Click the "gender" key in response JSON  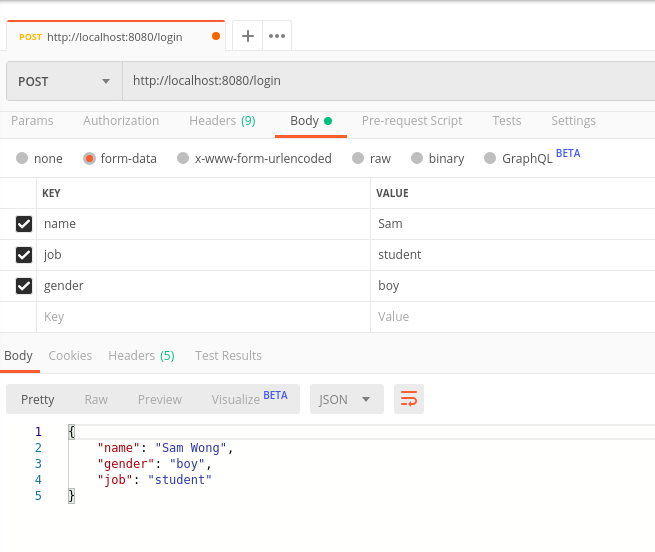[x=126, y=464]
